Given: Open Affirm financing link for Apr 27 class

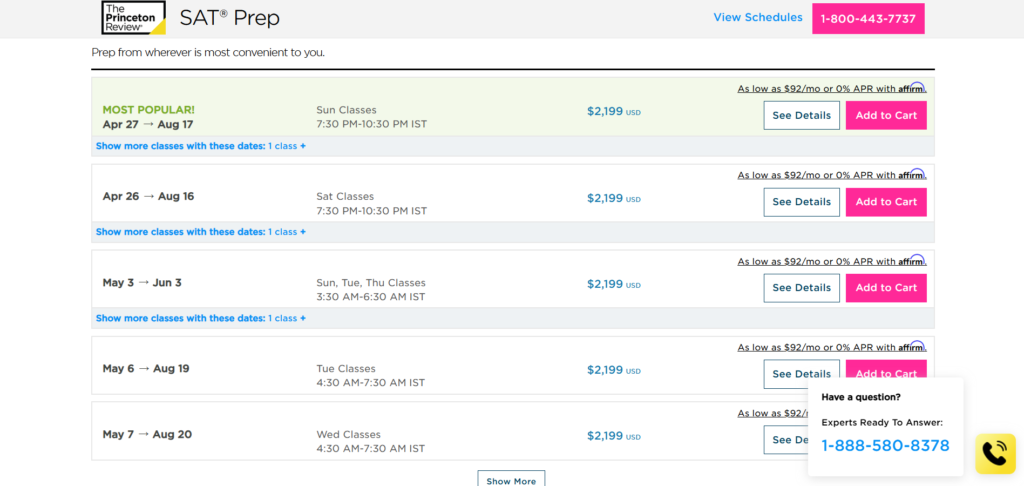Looking at the screenshot, I should pos(832,89).
